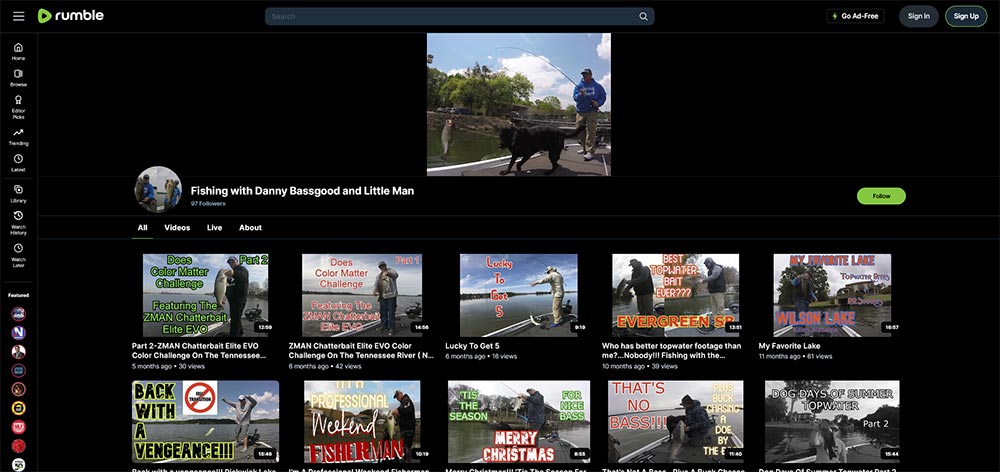Open Watch History in sidebar
Screen dimensions: 1000x472
[18, 223]
